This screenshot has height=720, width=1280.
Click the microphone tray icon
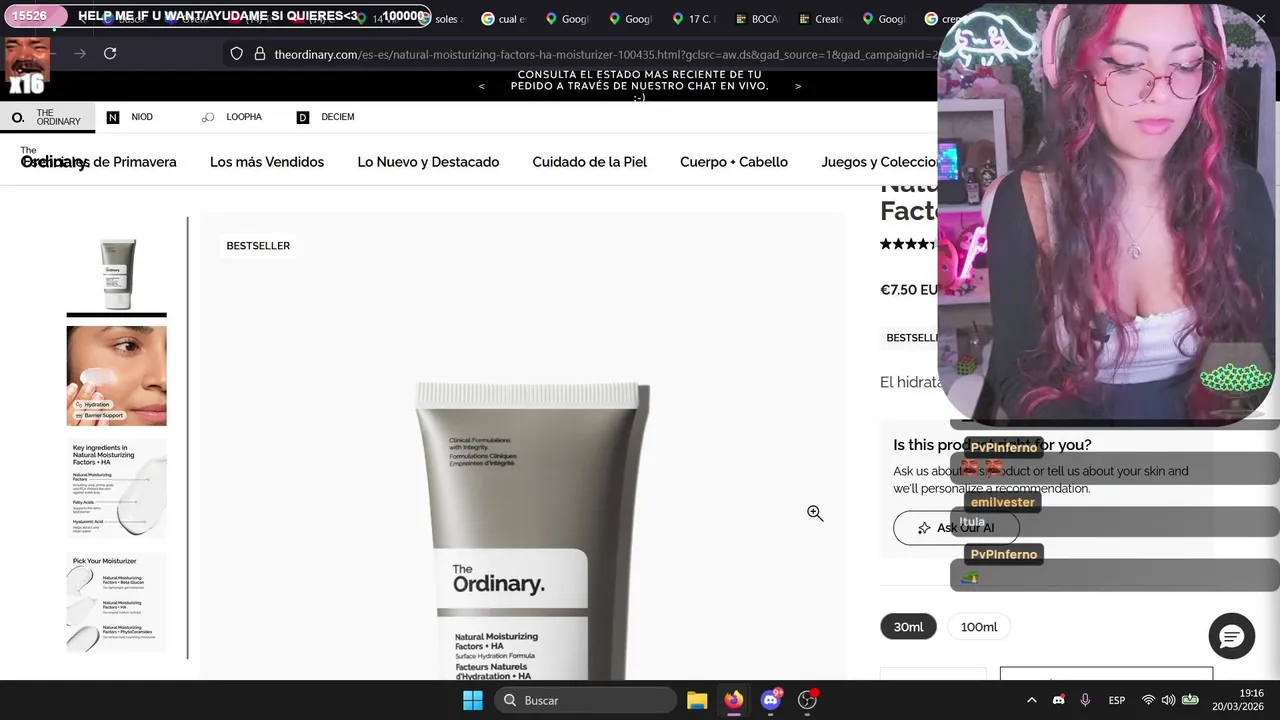pos(1085,700)
